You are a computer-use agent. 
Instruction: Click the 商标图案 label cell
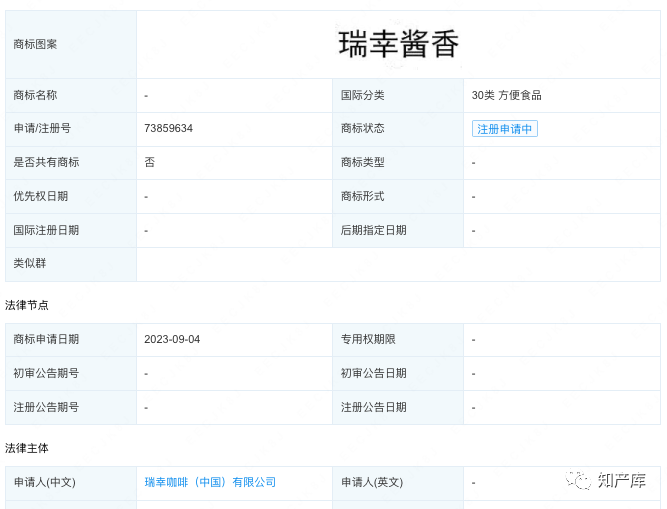[x=35, y=44]
